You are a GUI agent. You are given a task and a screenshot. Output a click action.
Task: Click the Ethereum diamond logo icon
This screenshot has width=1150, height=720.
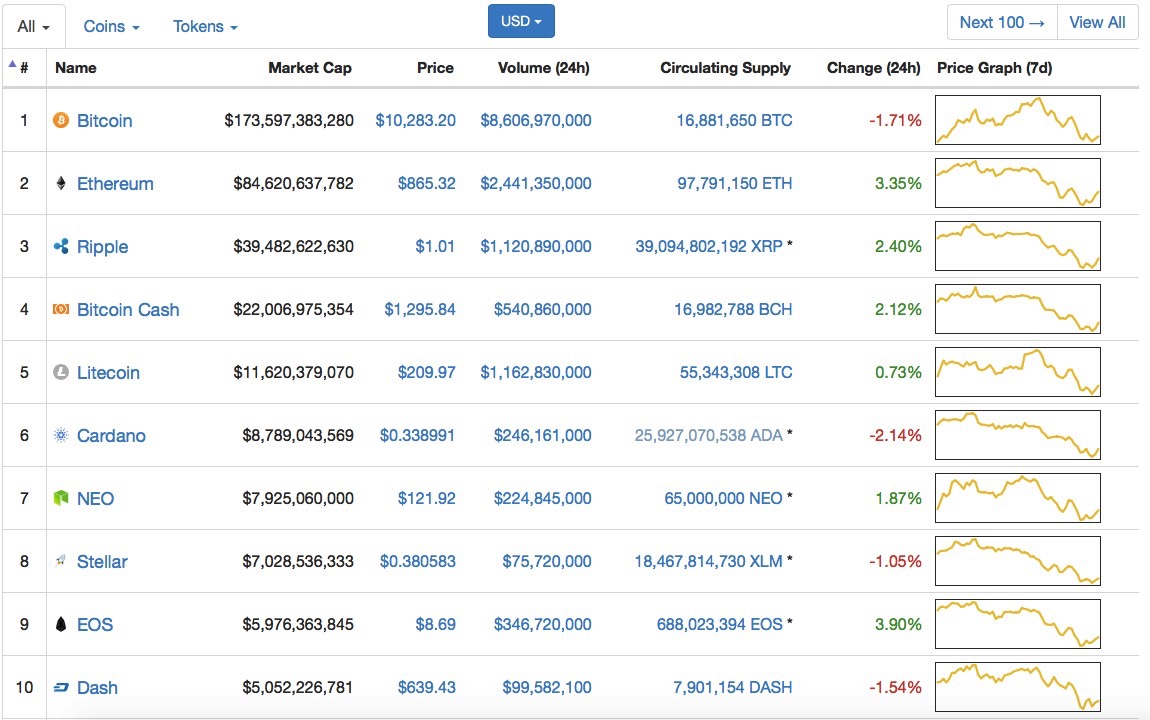[61, 183]
